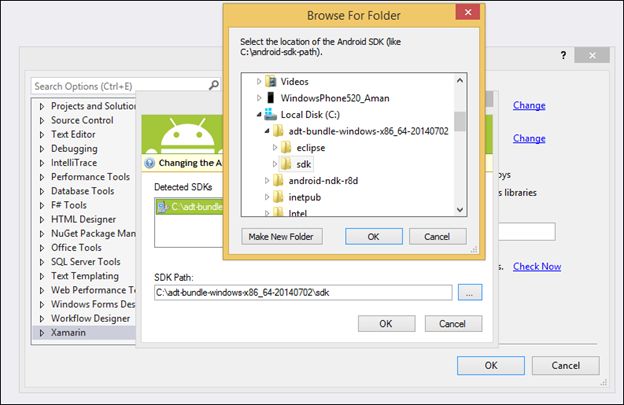This screenshot has width=624, height=405.
Task: Select Database Tools category
Action: (x=82, y=191)
